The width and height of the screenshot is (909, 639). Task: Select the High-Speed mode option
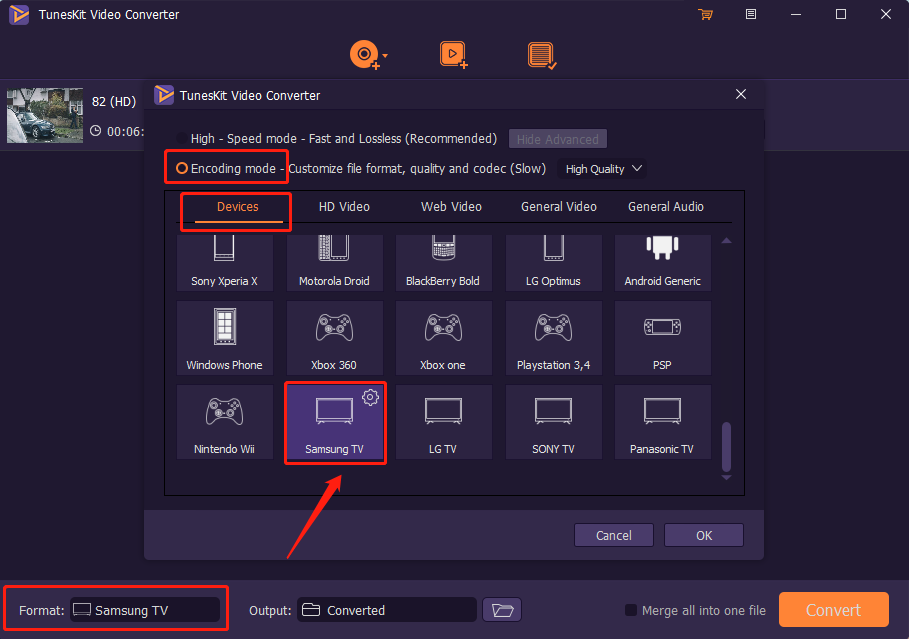point(181,139)
